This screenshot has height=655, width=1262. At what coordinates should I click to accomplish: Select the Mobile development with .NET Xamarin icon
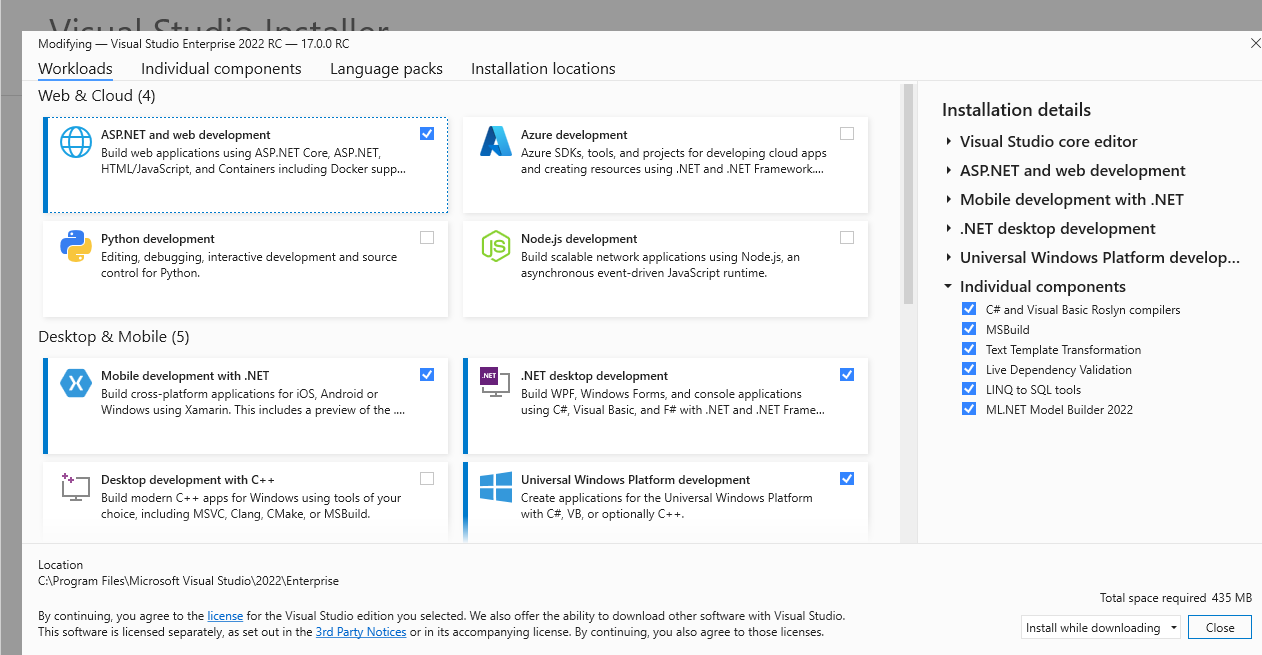tap(75, 382)
